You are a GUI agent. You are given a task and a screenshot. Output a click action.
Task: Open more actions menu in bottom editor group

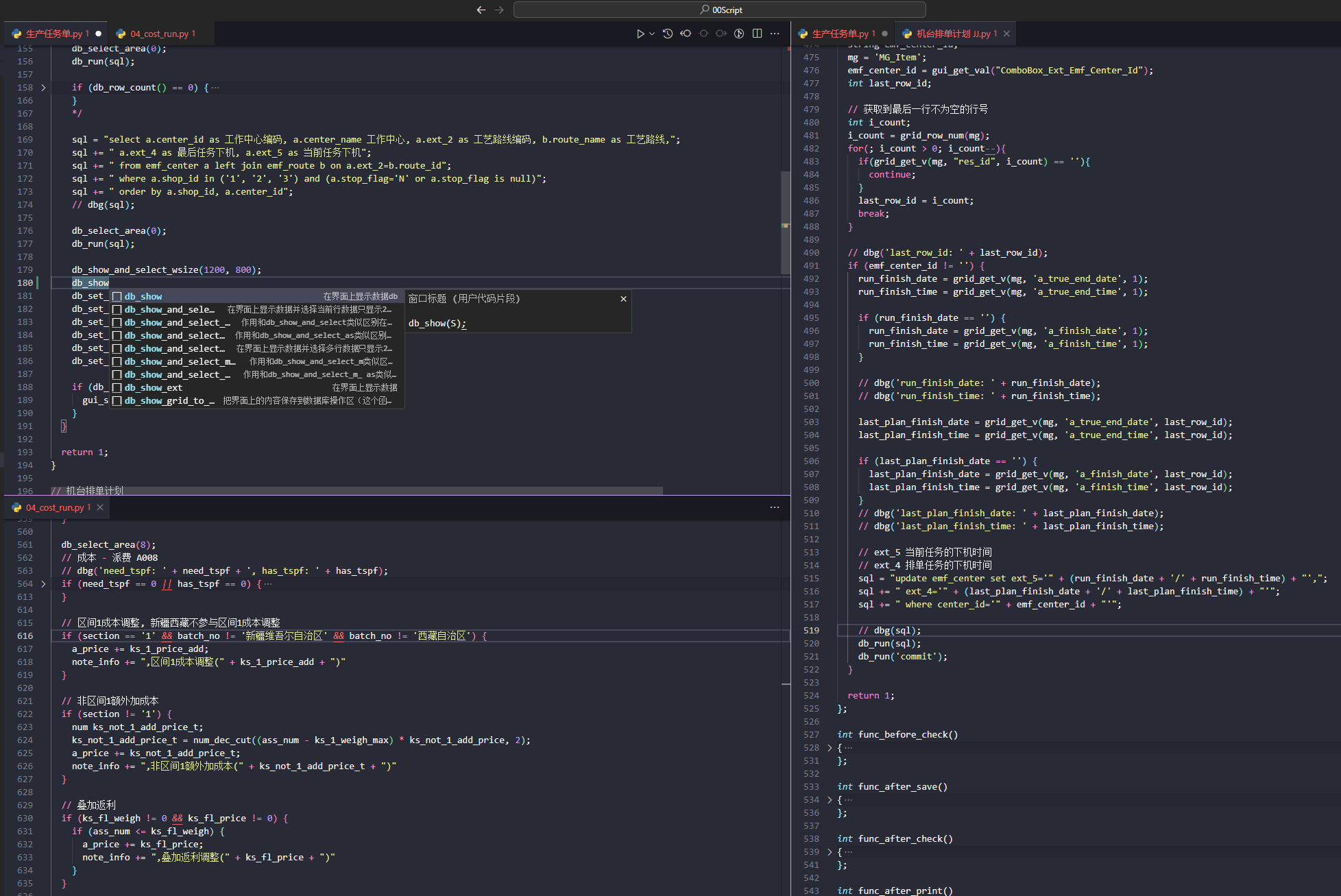775,507
